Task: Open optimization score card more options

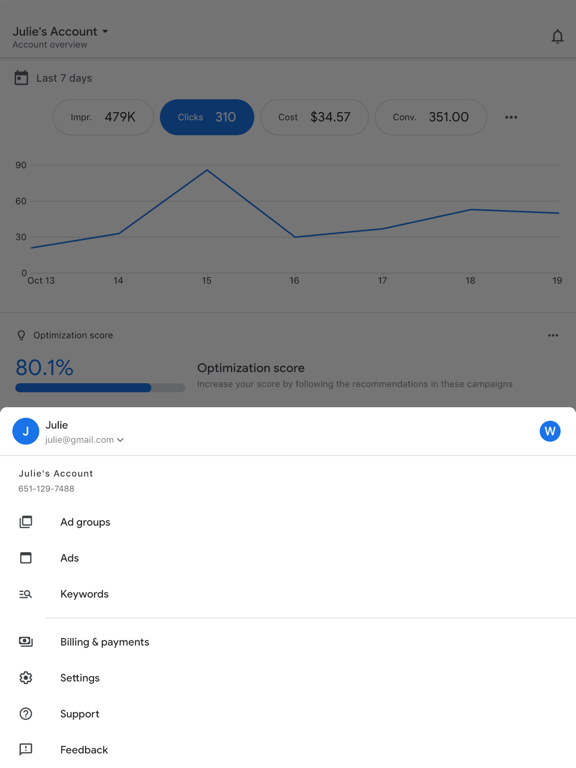Action: (x=553, y=335)
